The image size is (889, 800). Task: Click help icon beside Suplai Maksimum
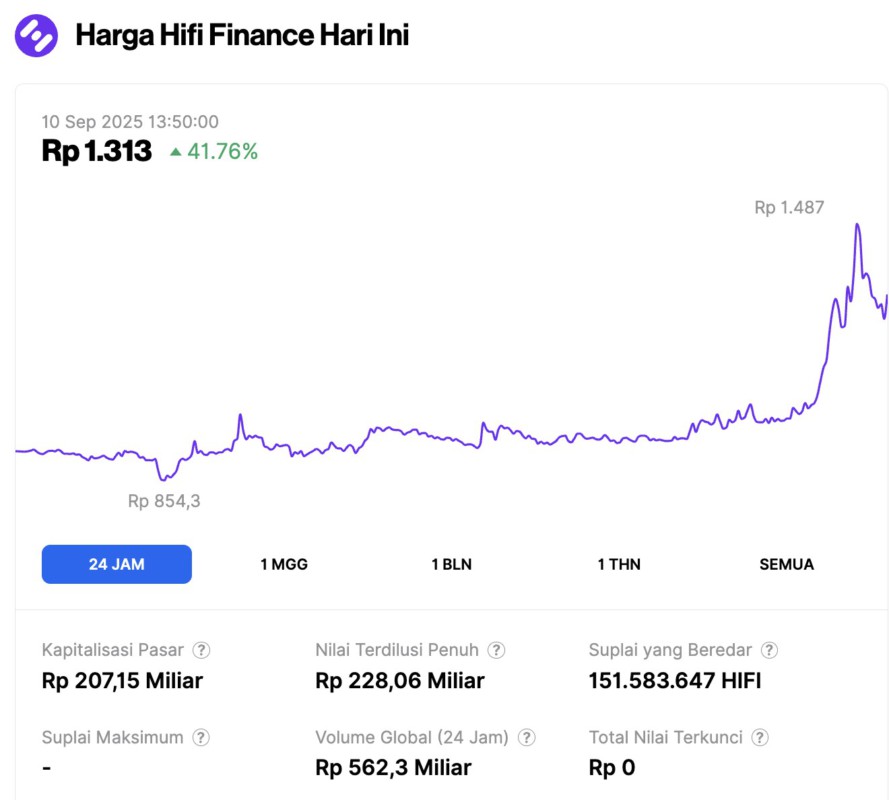pyautogui.click(x=201, y=738)
